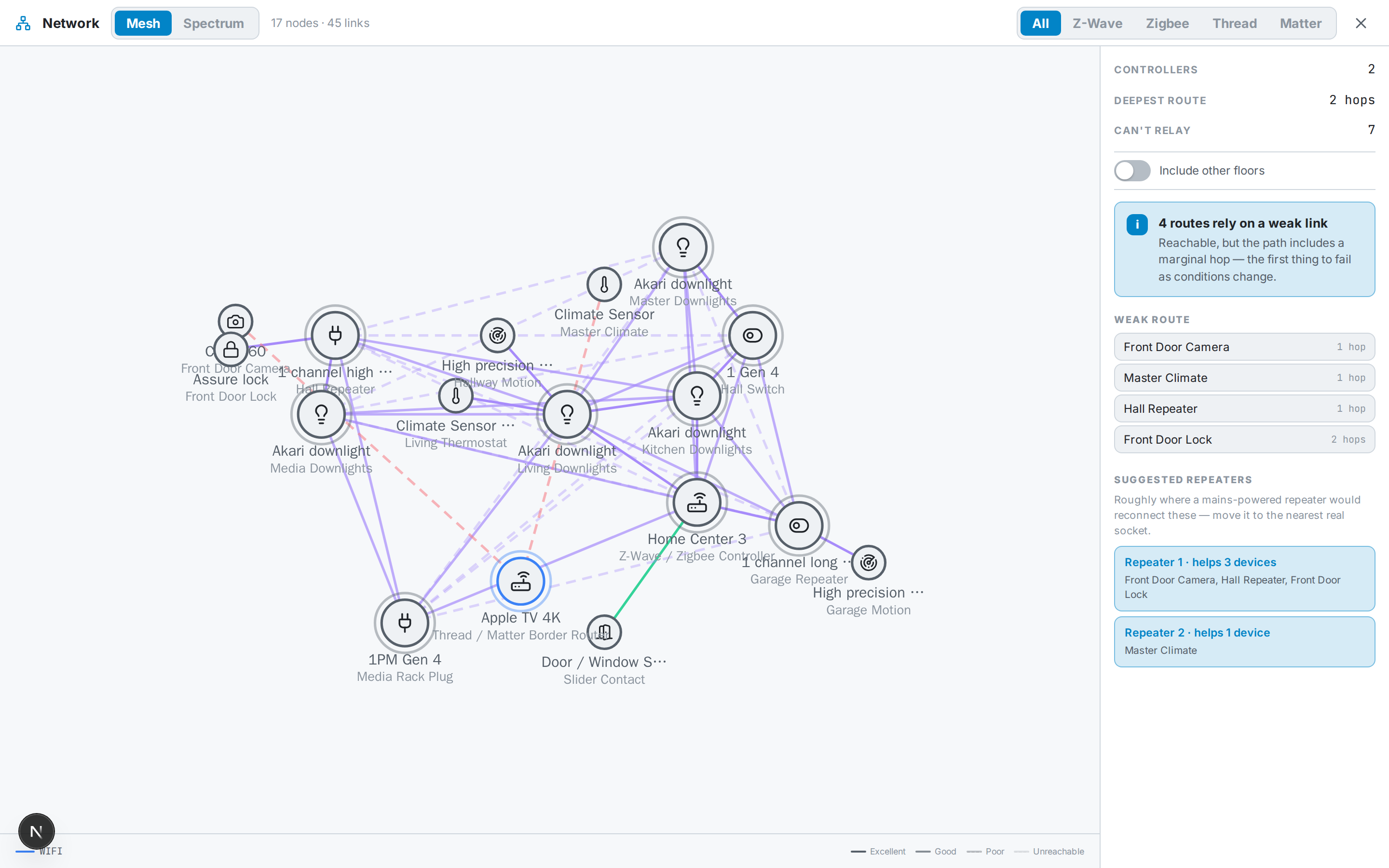Filter by All protocols
The height and width of the screenshot is (868, 1389).
pos(1040,23)
